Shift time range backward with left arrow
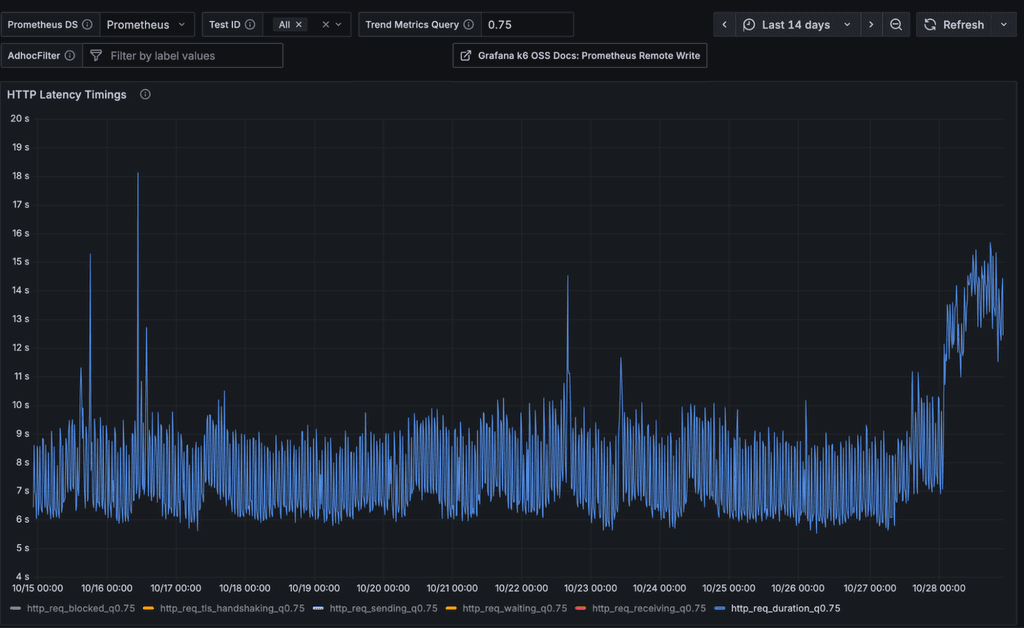 [x=724, y=24]
